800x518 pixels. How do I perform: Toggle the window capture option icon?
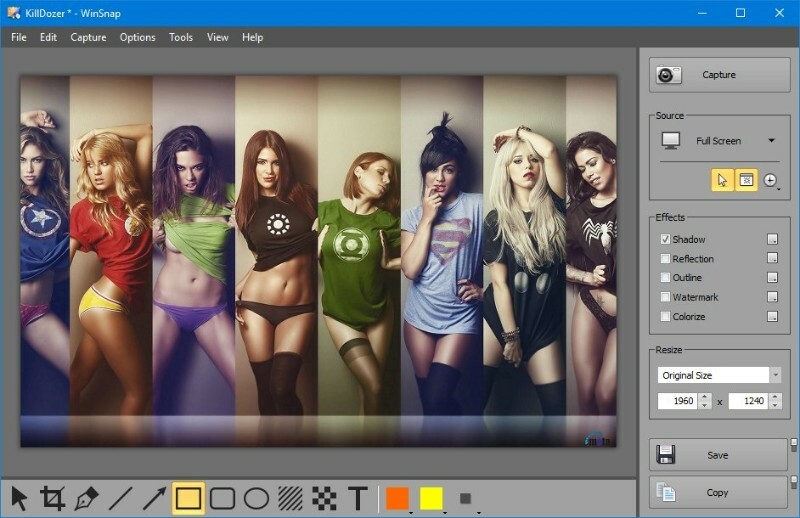tap(746, 180)
